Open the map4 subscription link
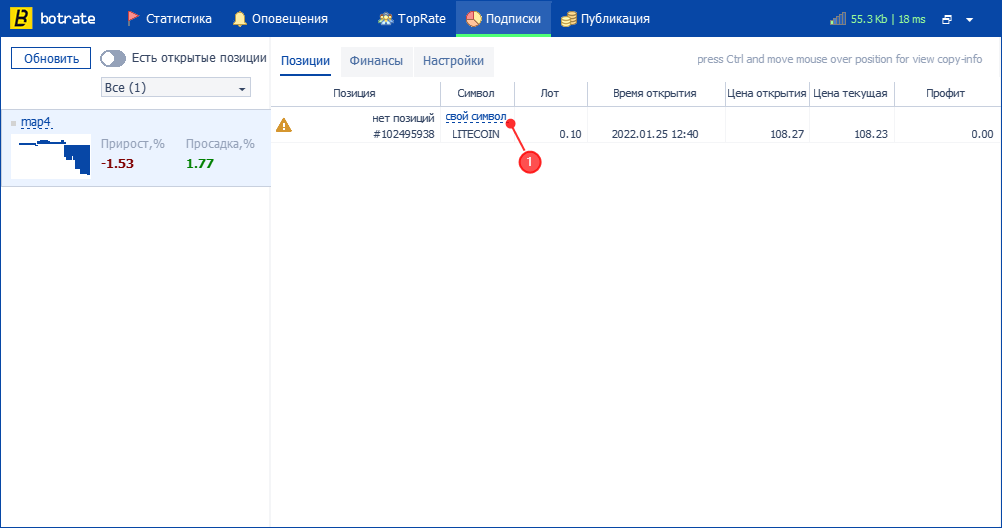Image resolution: width=1002 pixels, height=528 pixels. pos(36,121)
